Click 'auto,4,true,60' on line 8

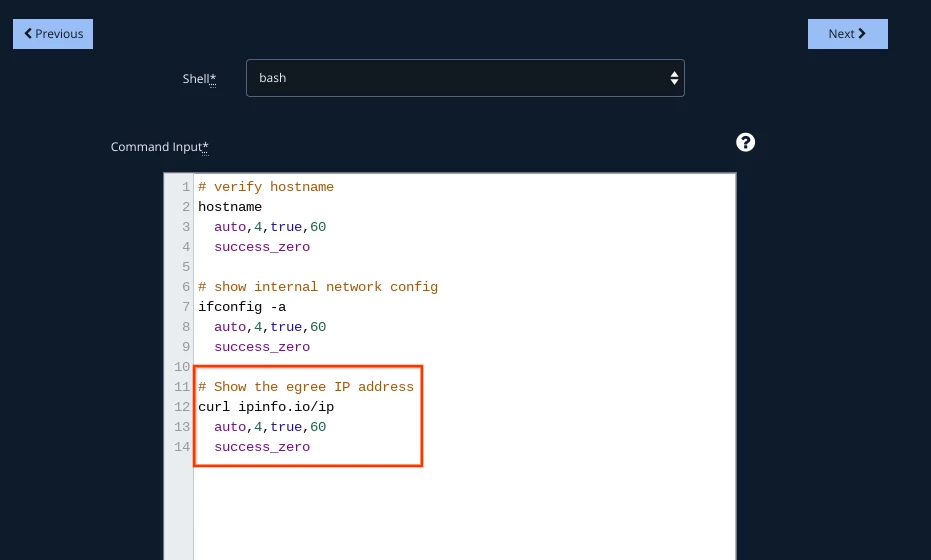pos(270,327)
